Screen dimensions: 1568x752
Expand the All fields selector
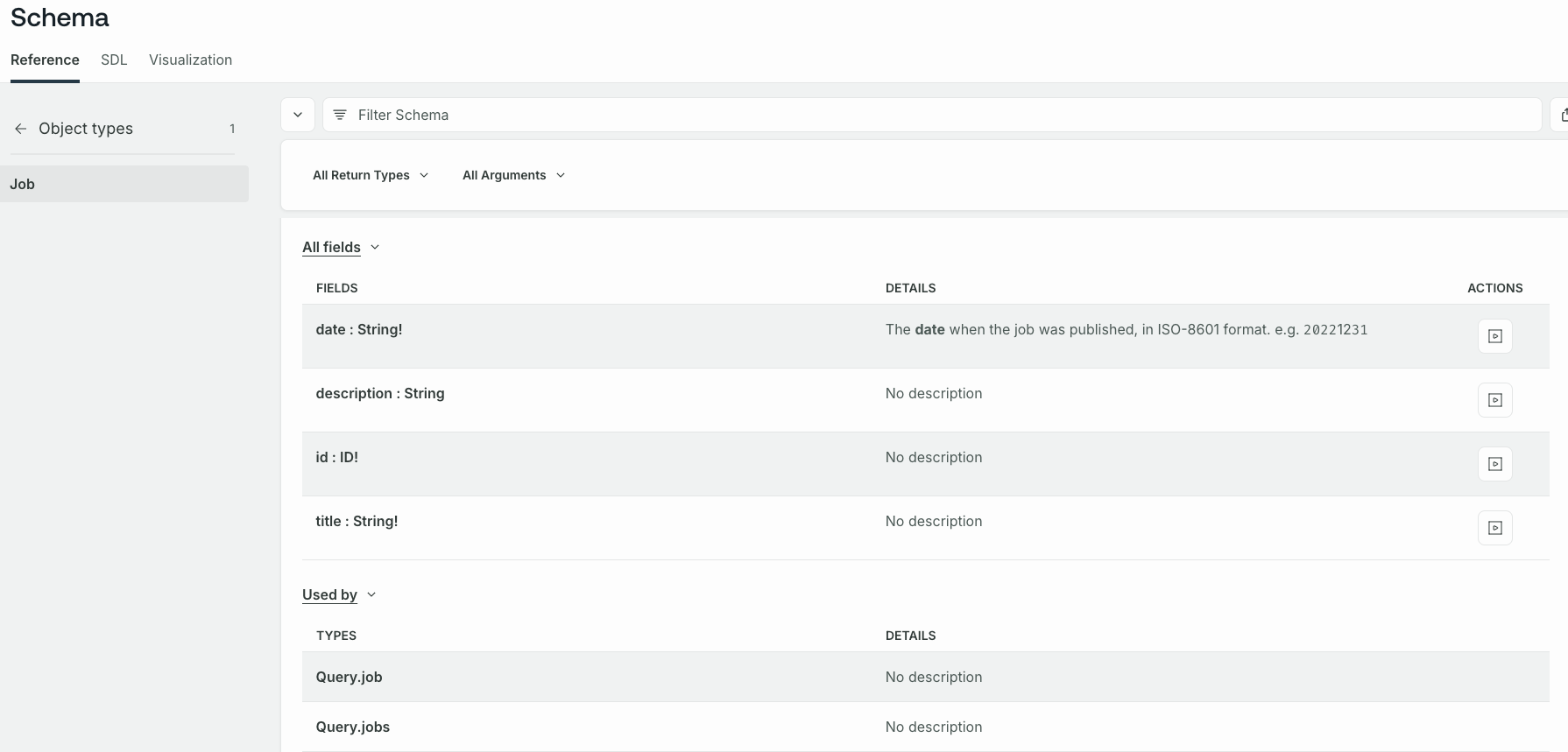click(x=341, y=247)
